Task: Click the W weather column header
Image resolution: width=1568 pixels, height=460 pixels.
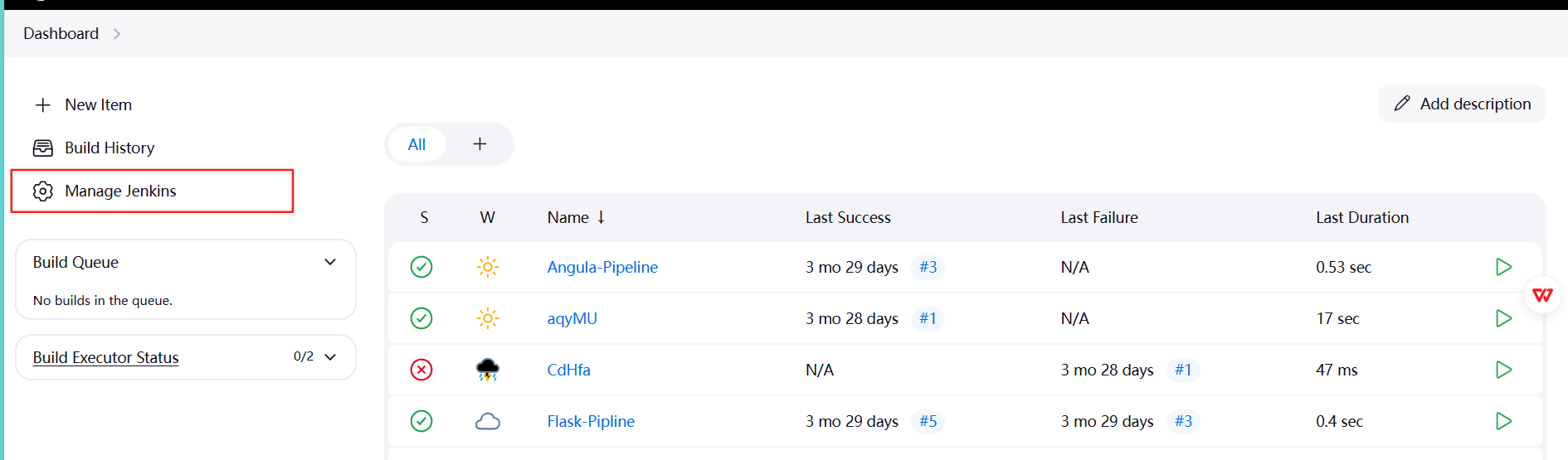Action: tap(488, 217)
